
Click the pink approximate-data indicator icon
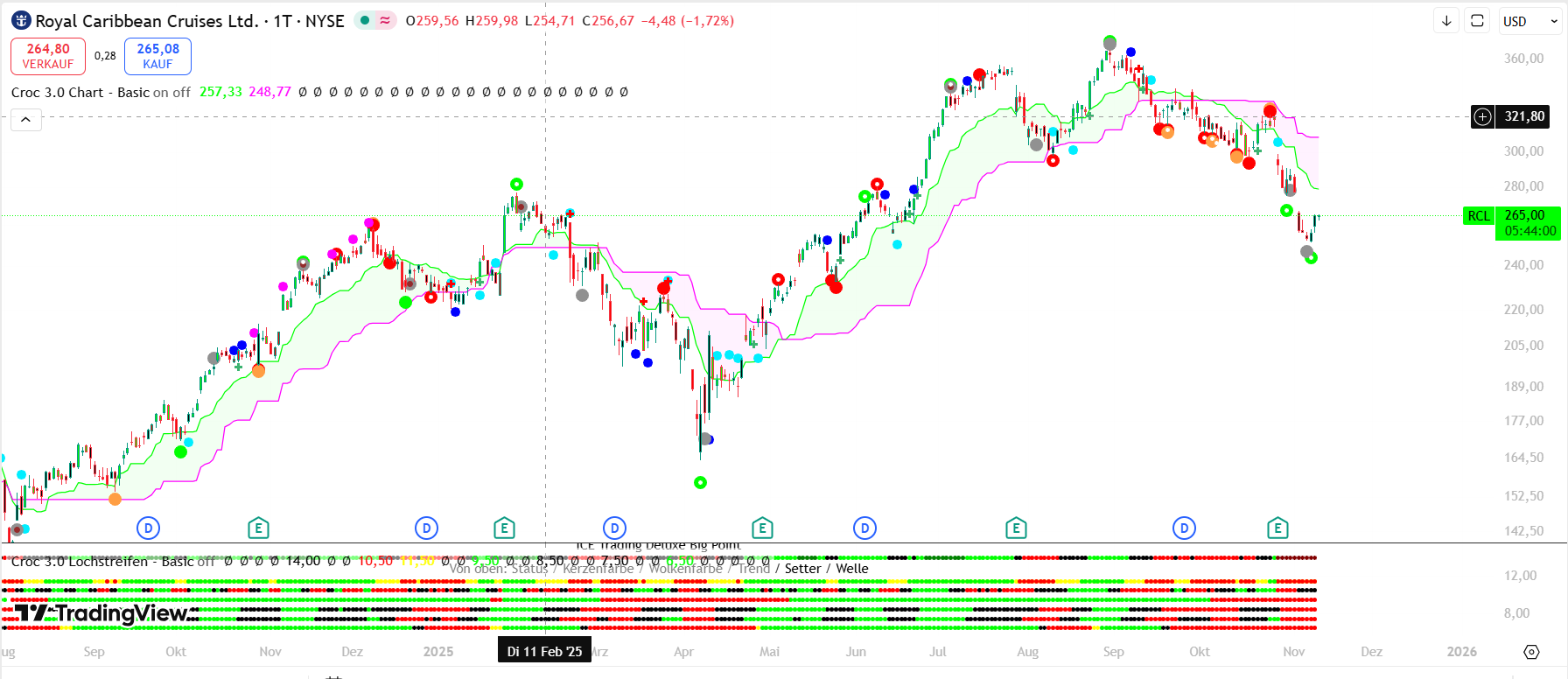pos(385,21)
